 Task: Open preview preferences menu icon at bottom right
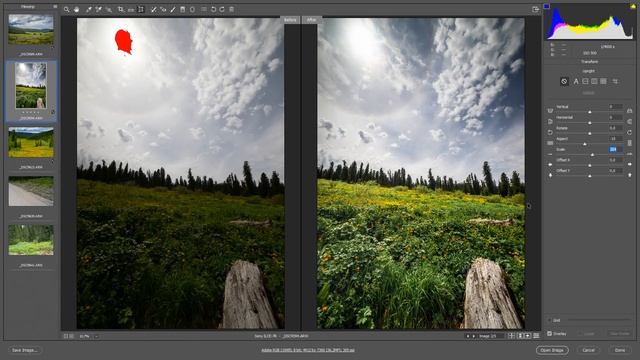click(536, 336)
